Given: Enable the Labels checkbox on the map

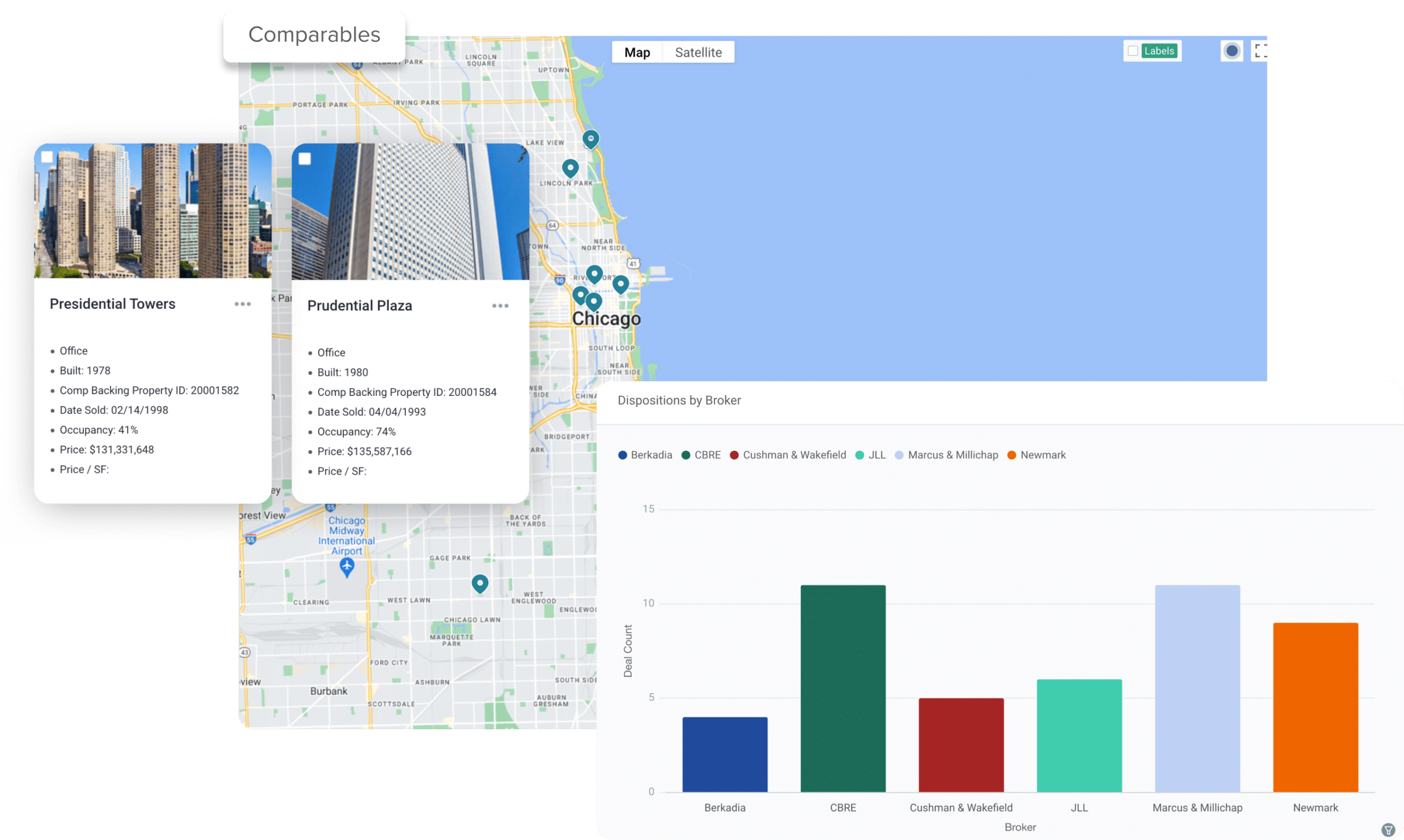Looking at the screenshot, I should click(1133, 50).
